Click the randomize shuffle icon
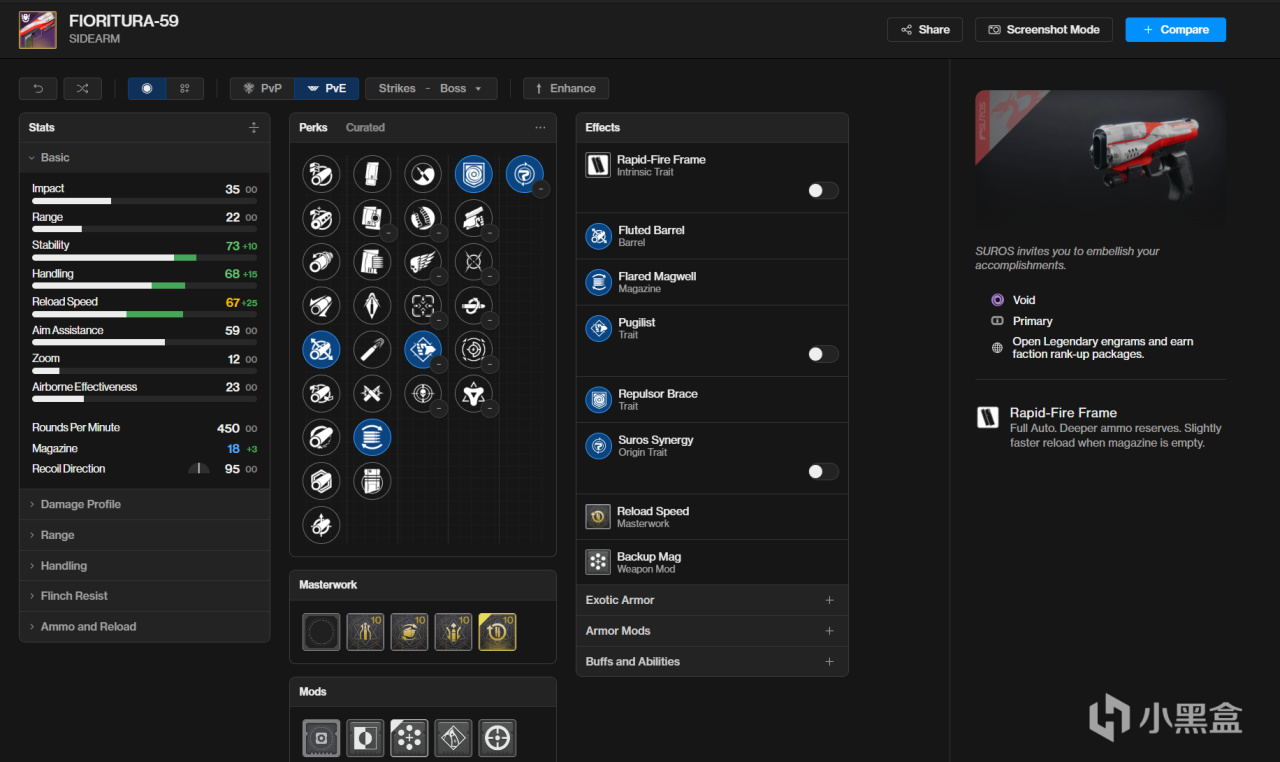The image size is (1280, 762). 82,88
